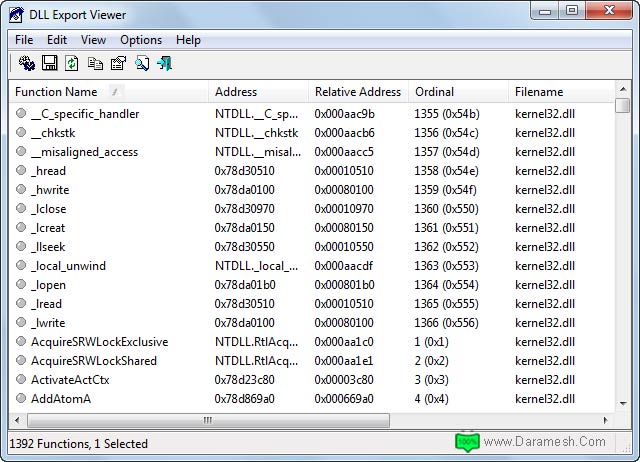The width and height of the screenshot is (640, 462).
Task: Click the Copy selected items icon
Action: pos(95,64)
